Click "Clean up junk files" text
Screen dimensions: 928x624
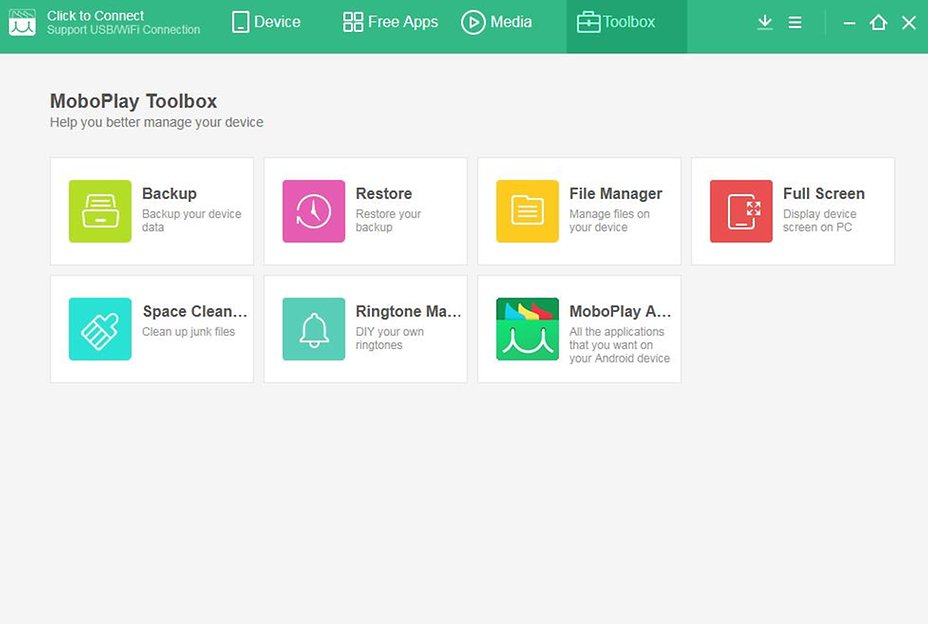coord(188,332)
